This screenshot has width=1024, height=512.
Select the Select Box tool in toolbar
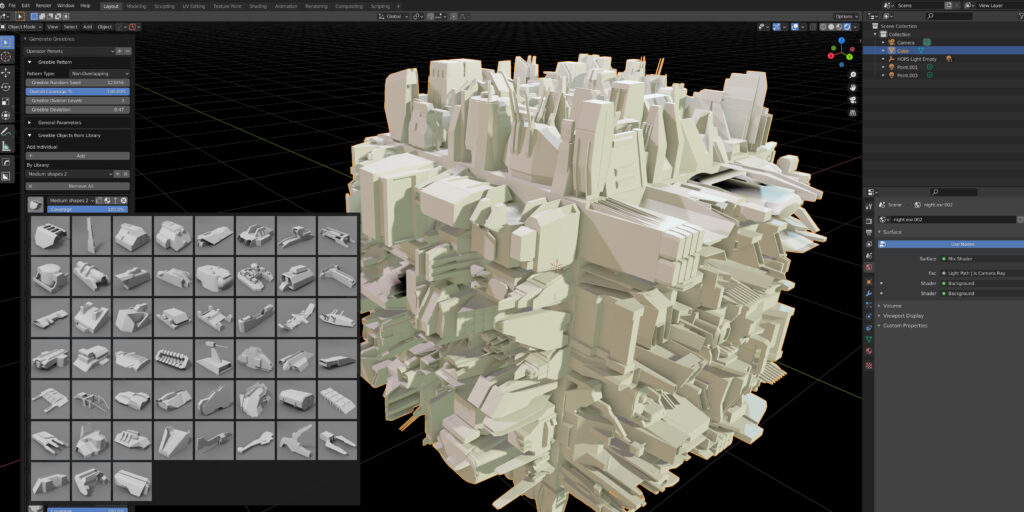pyautogui.click(x=7, y=42)
